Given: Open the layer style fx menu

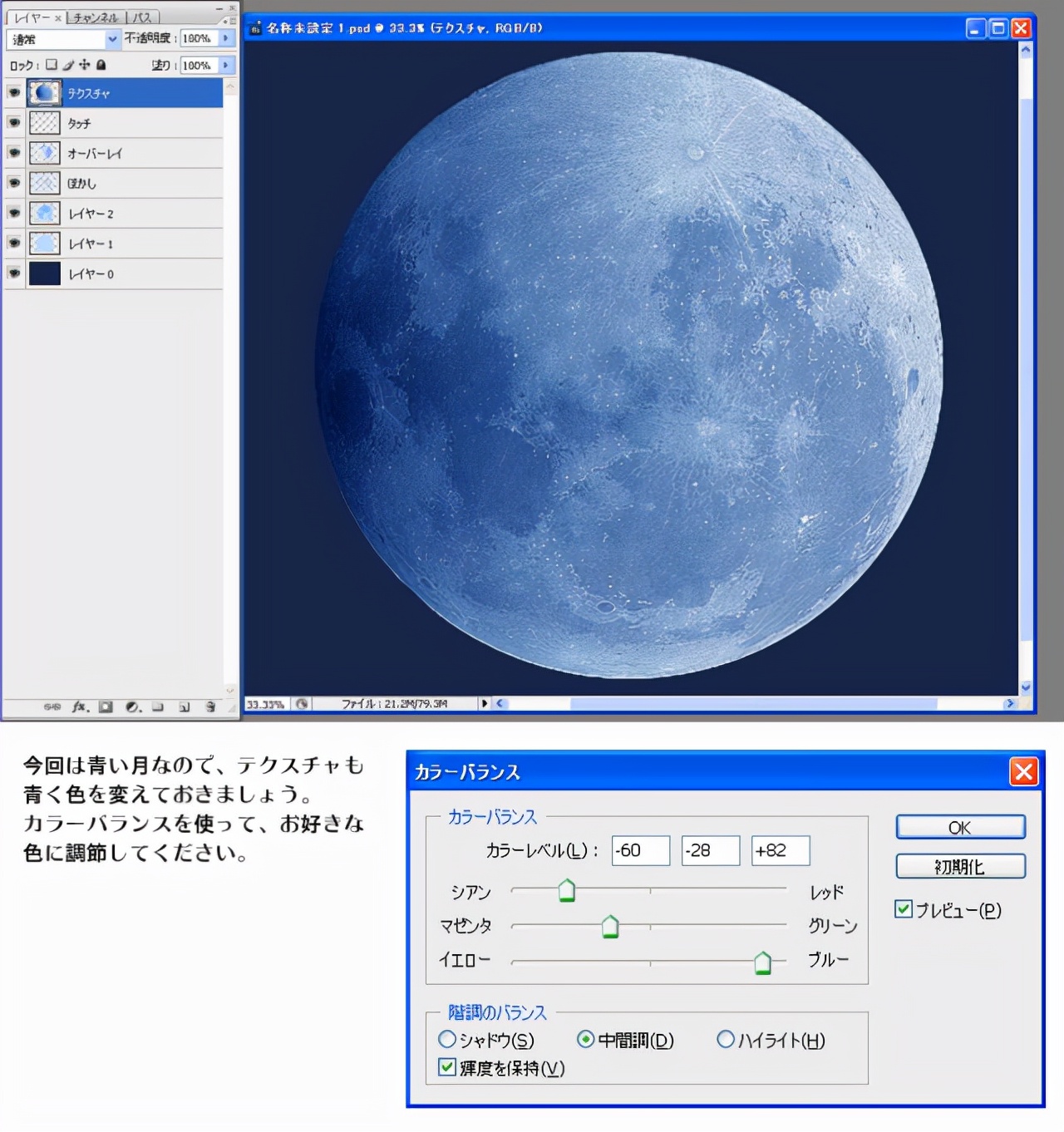Looking at the screenshot, I should [80, 706].
